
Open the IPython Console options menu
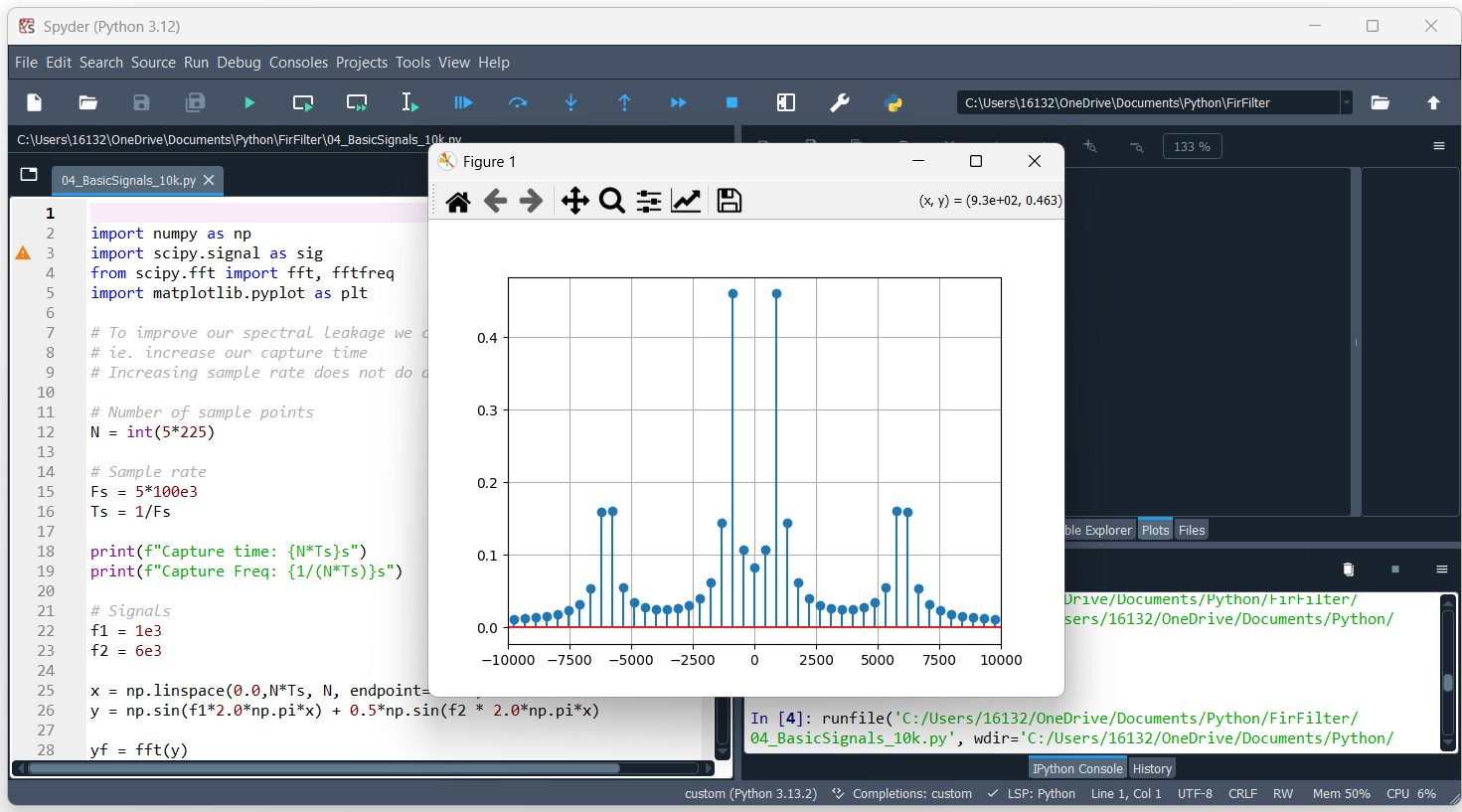coord(1441,568)
